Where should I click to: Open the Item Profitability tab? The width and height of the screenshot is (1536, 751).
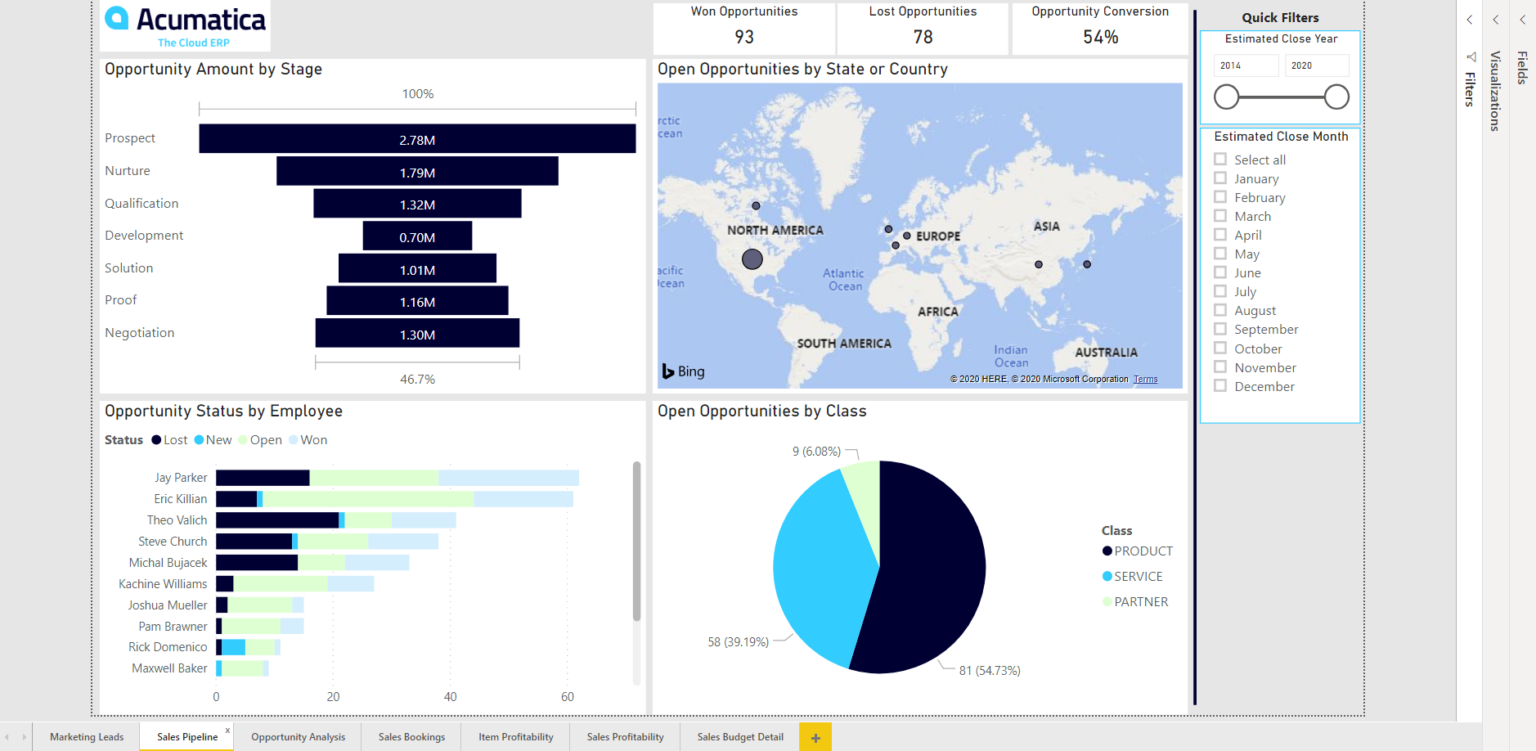pos(514,737)
